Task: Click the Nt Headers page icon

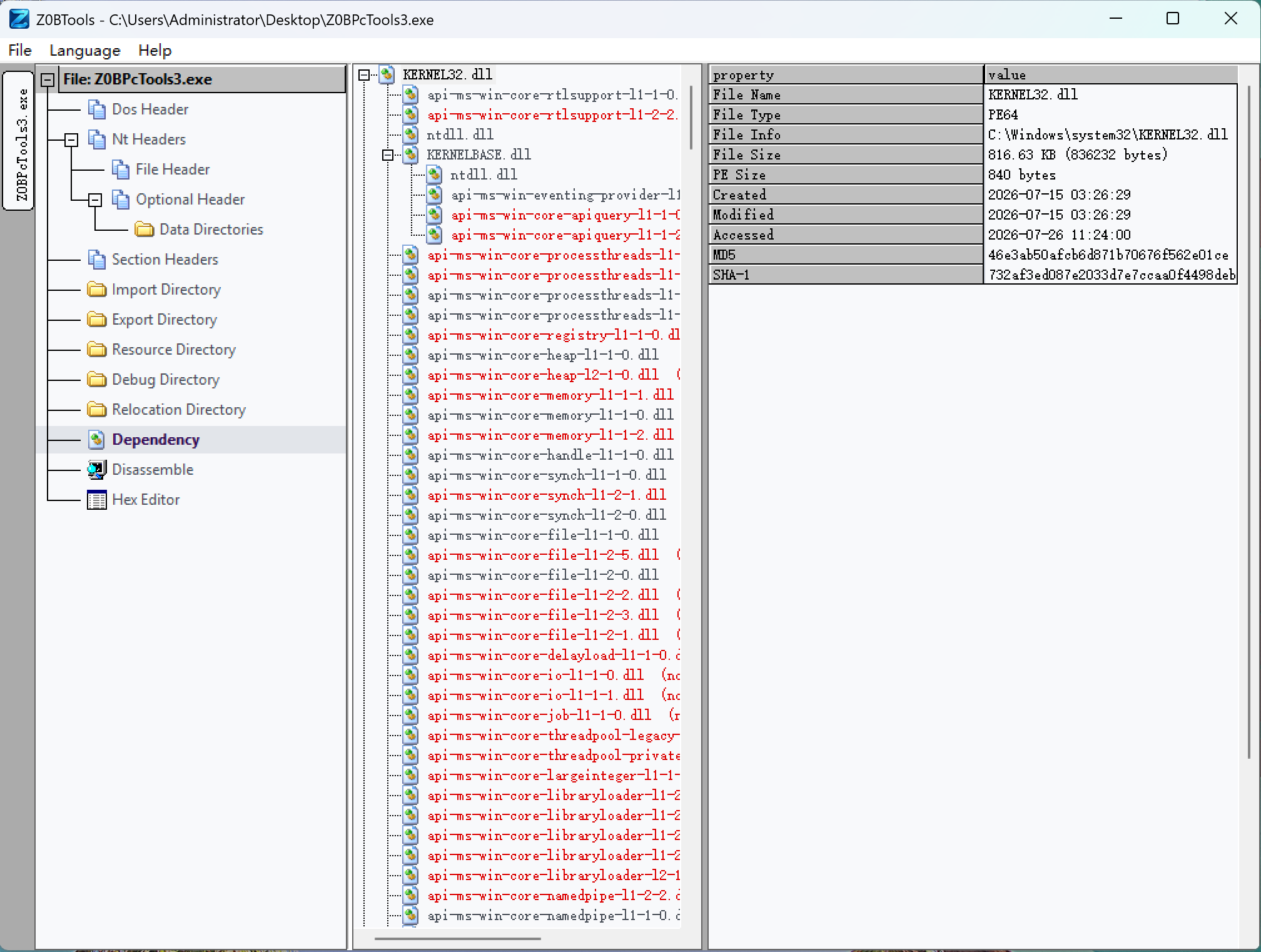Action: (x=97, y=139)
